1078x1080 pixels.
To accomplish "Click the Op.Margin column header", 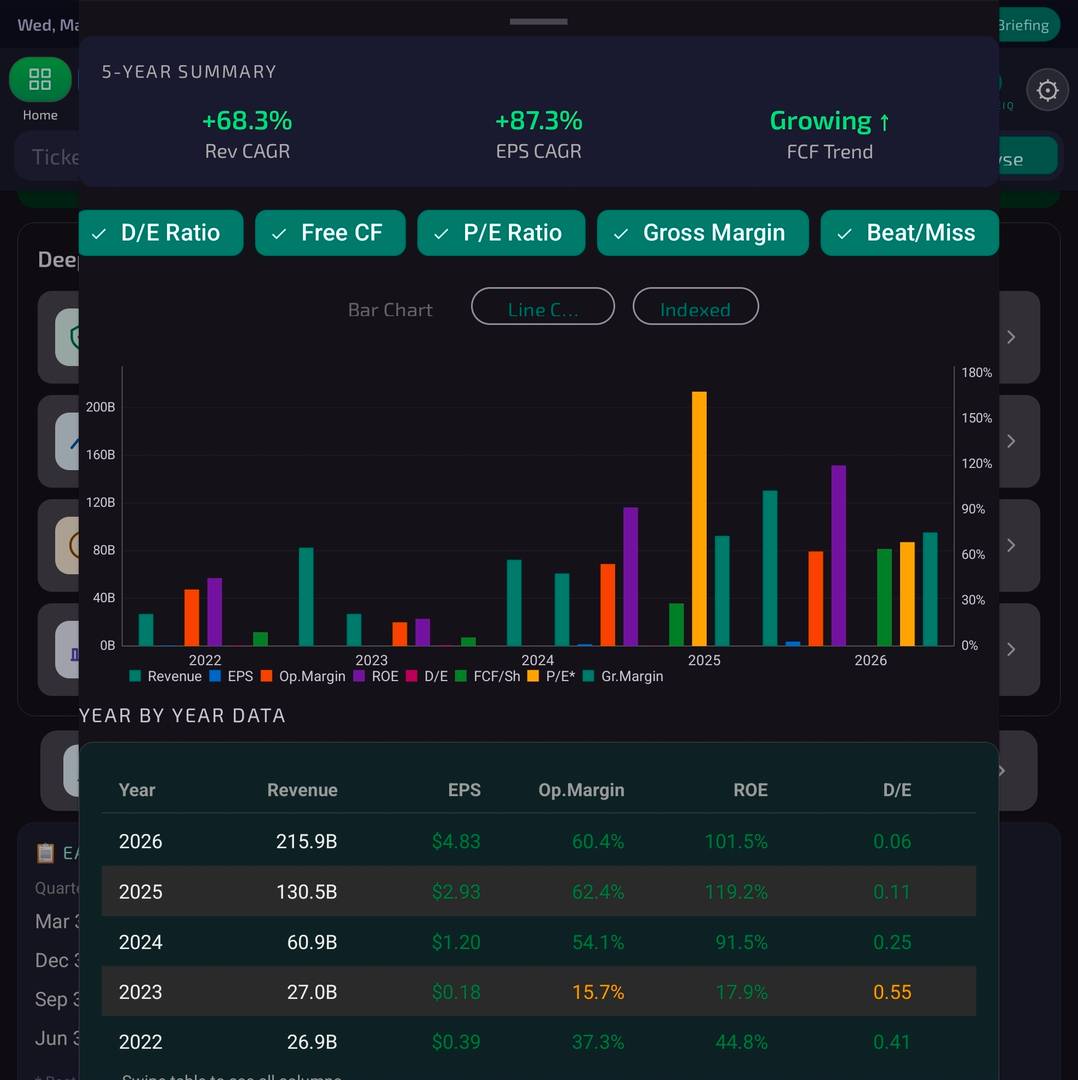I will [581, 790].
